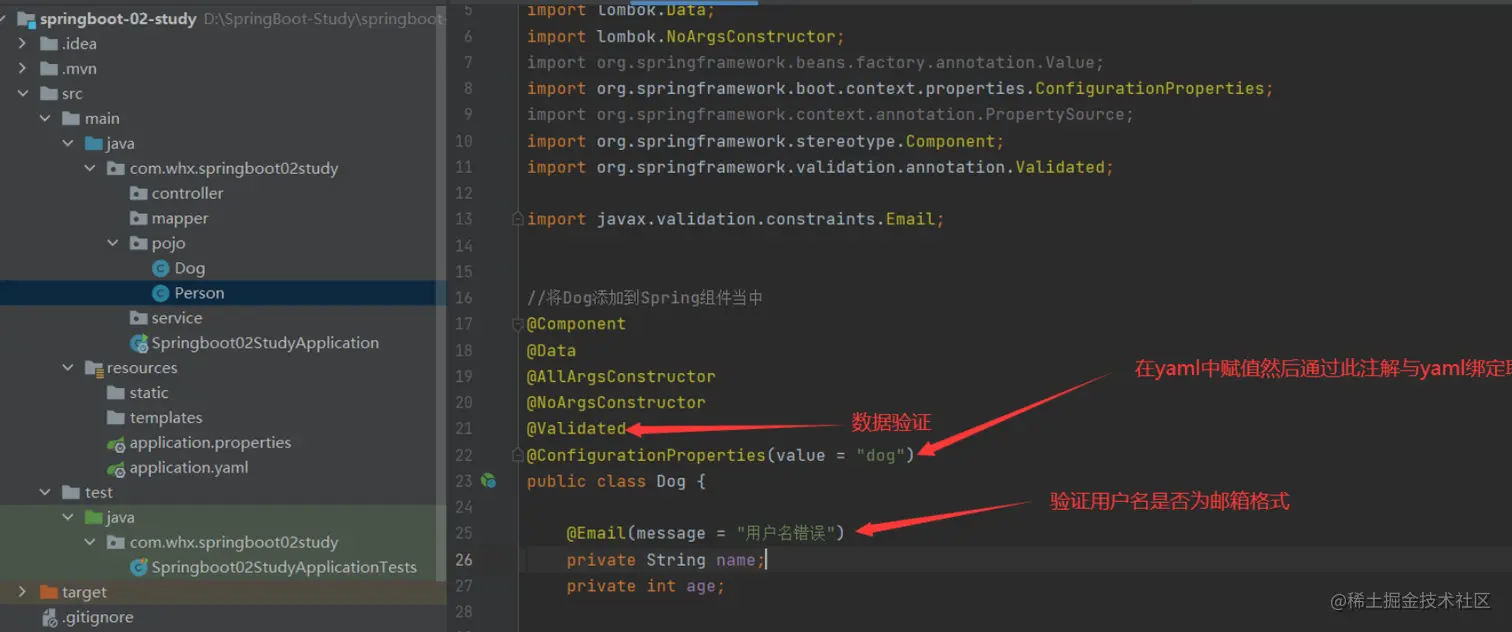Expand the .mvn folder chevron
The width and height of the screenshot is (1512, 632).
point(22,69)
